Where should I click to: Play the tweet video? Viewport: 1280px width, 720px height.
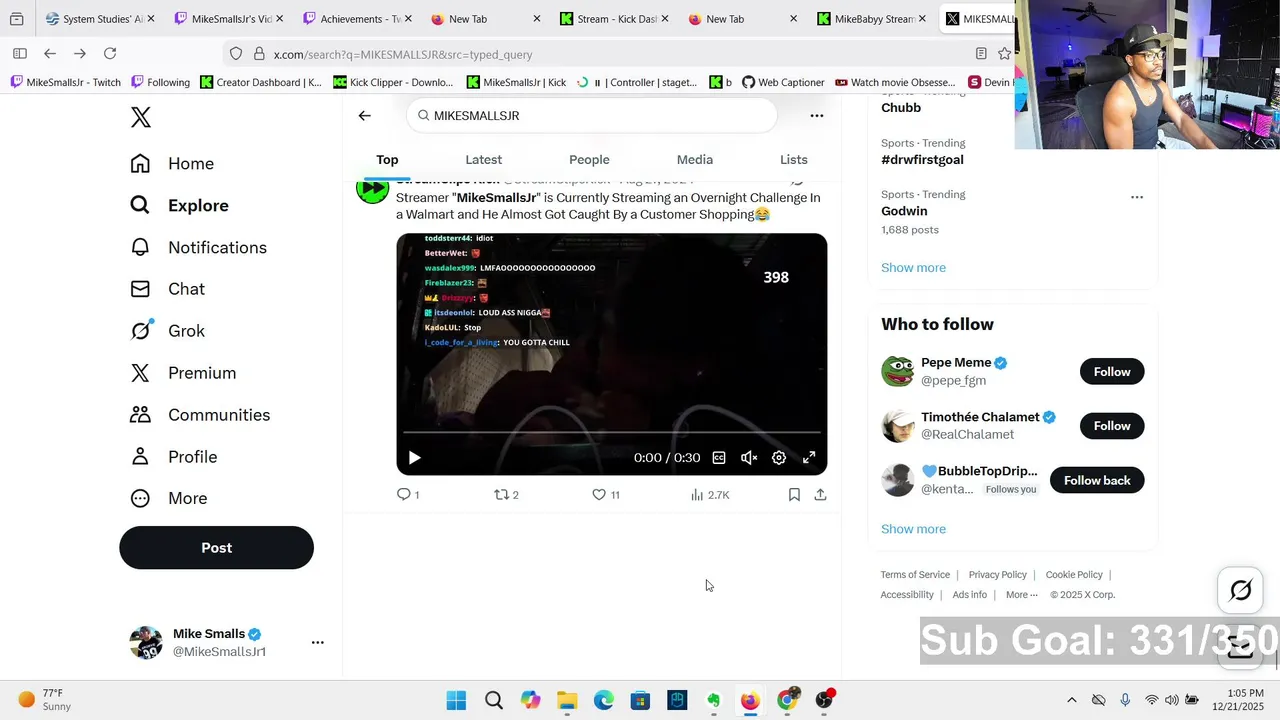414,458
